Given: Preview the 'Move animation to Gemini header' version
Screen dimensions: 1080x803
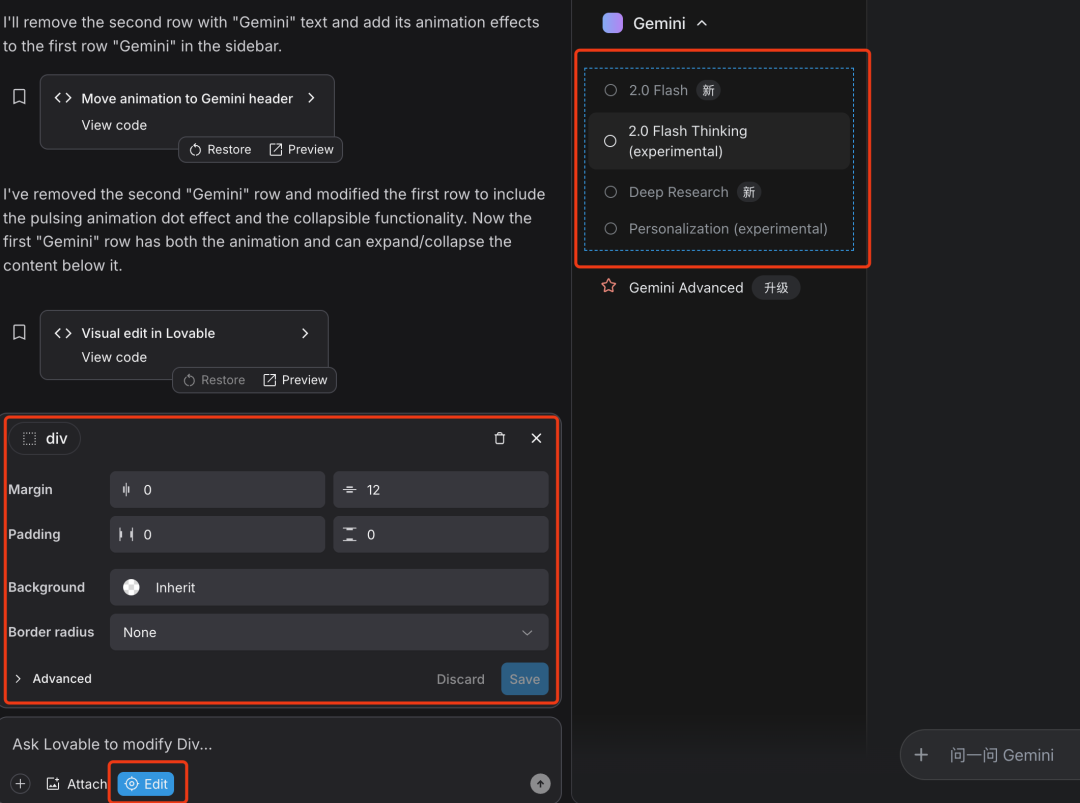Looking at the screenshot, I should click(x=302, y=149).
